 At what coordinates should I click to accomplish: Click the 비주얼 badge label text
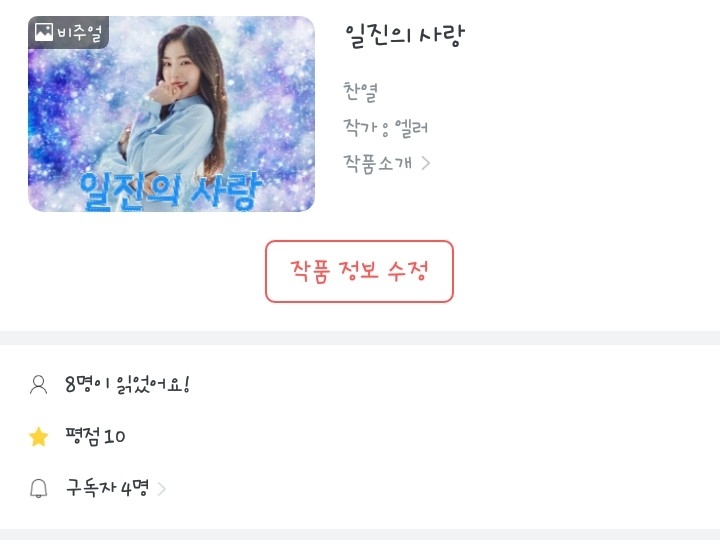(79, 33)
